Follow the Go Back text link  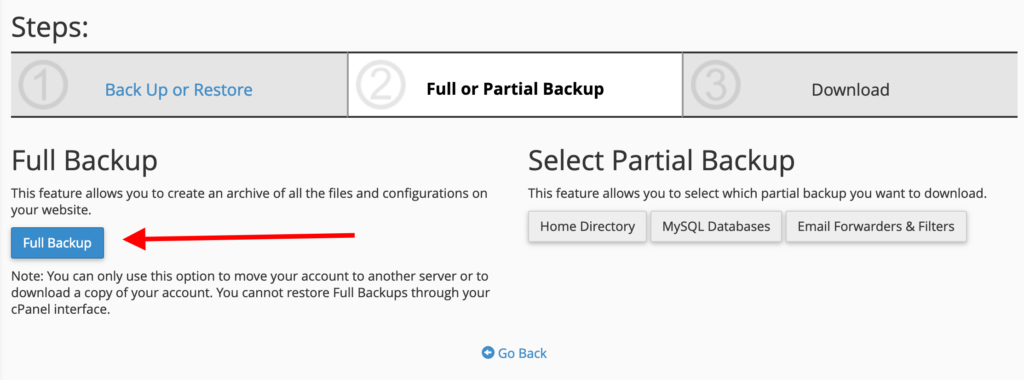point(522,353)
